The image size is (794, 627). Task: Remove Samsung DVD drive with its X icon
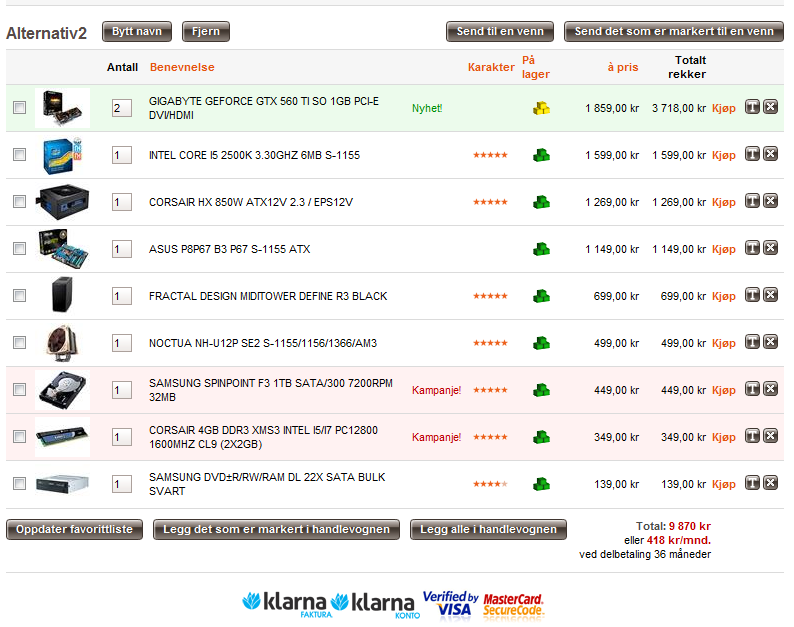coord(771,483)
